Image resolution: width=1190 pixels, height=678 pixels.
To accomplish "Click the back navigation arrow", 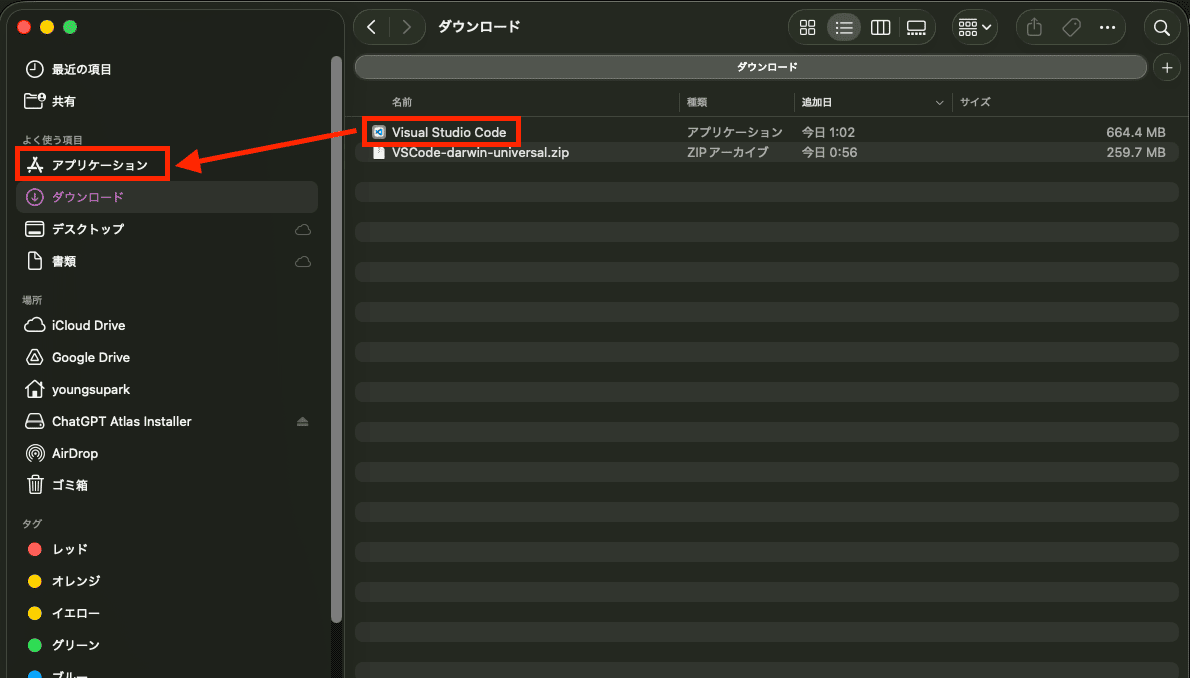I will pyautogui.click(x=371, y=28).
